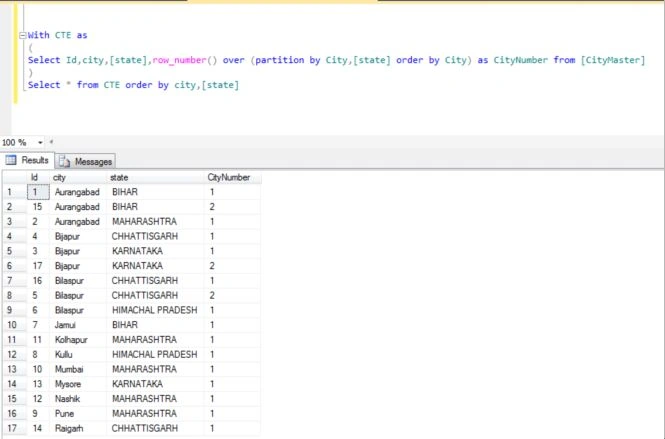
Task: Click row header 1 in the results grid
Action: pyautogui.click(x=14, y=192)
